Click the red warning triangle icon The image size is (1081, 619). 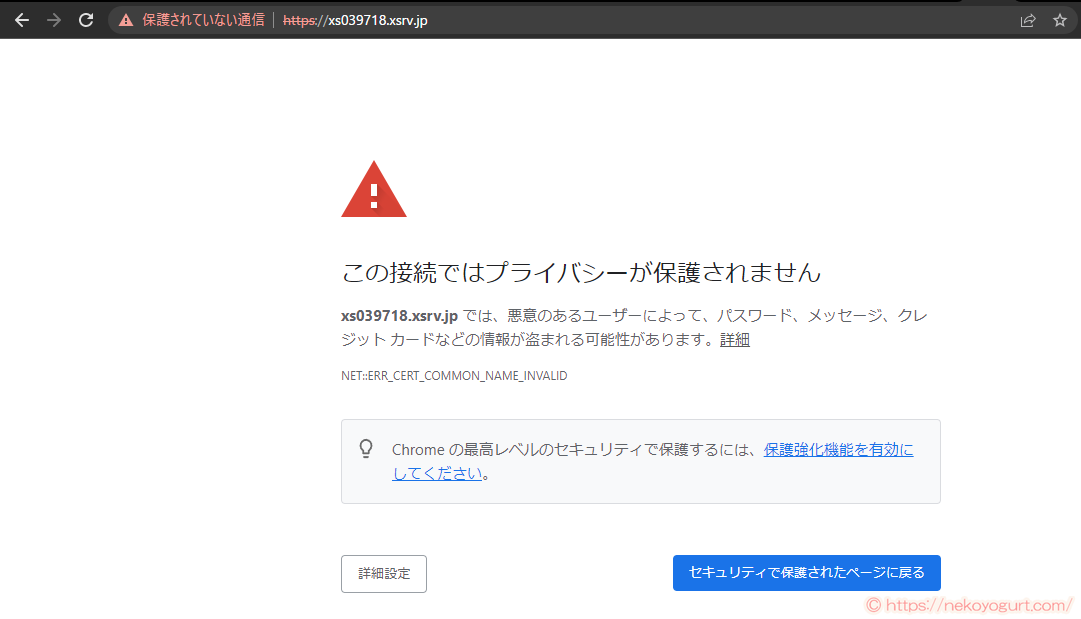click(x=373, y=190)
